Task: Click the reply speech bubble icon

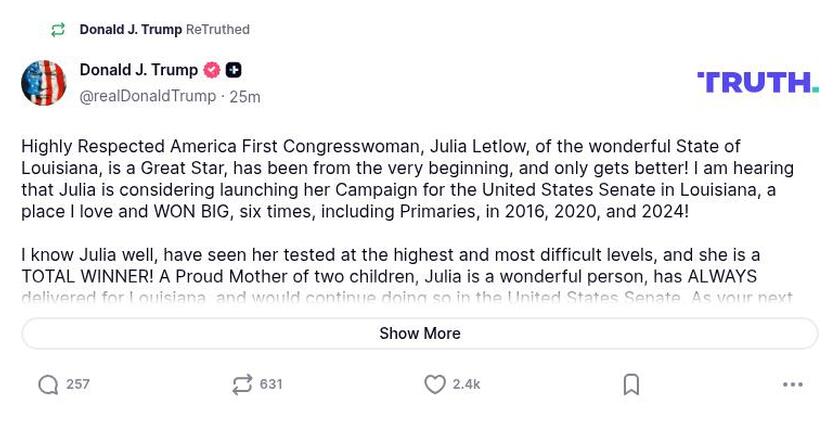Action: tap(48, 385)
